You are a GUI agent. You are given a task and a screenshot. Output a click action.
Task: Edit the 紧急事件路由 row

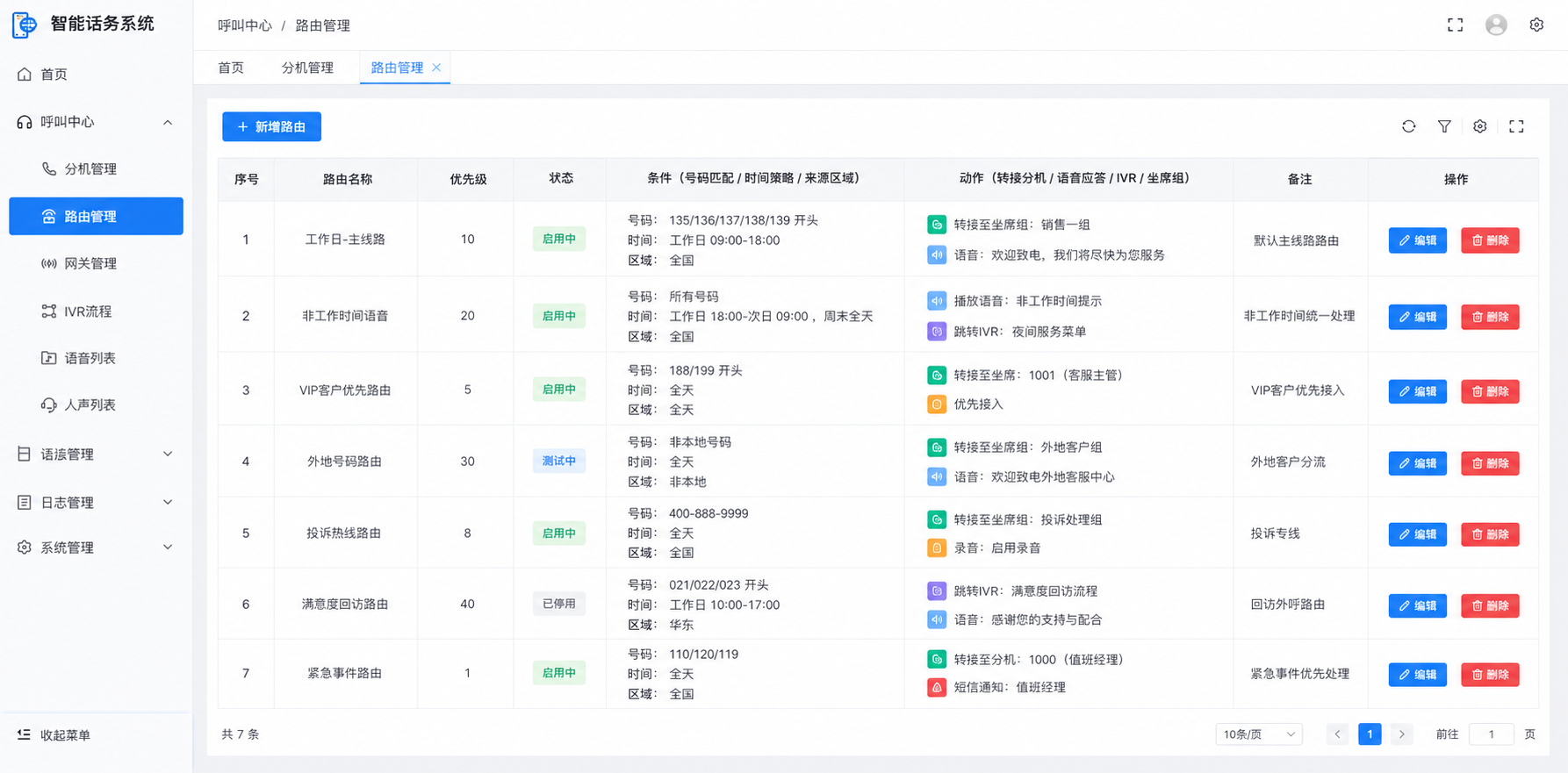pyautogui.click(x=1417, y=675)
